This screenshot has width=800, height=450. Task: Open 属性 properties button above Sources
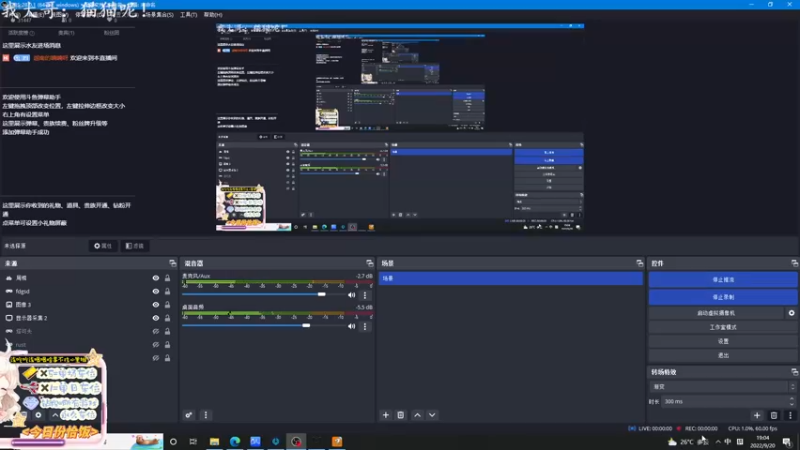(103, 246)
